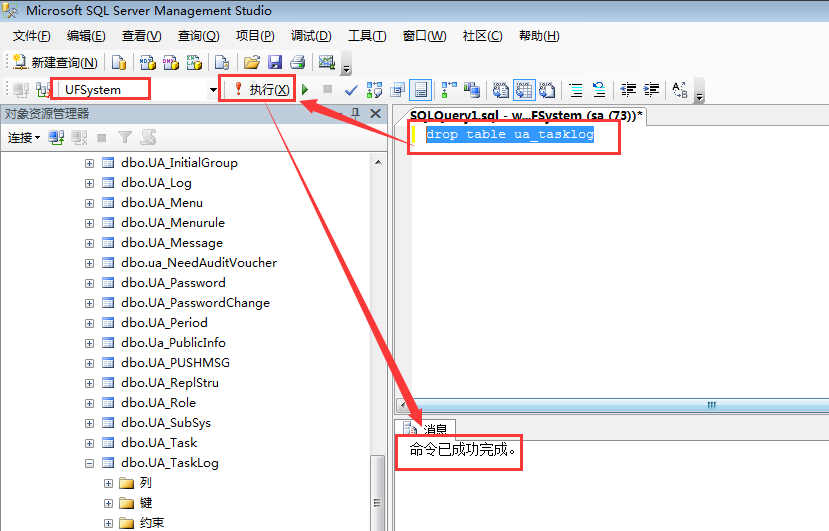Click the Comment Out Selected Lines icon
This screenshot has width=829, height=531.
[x=576, y=90]
